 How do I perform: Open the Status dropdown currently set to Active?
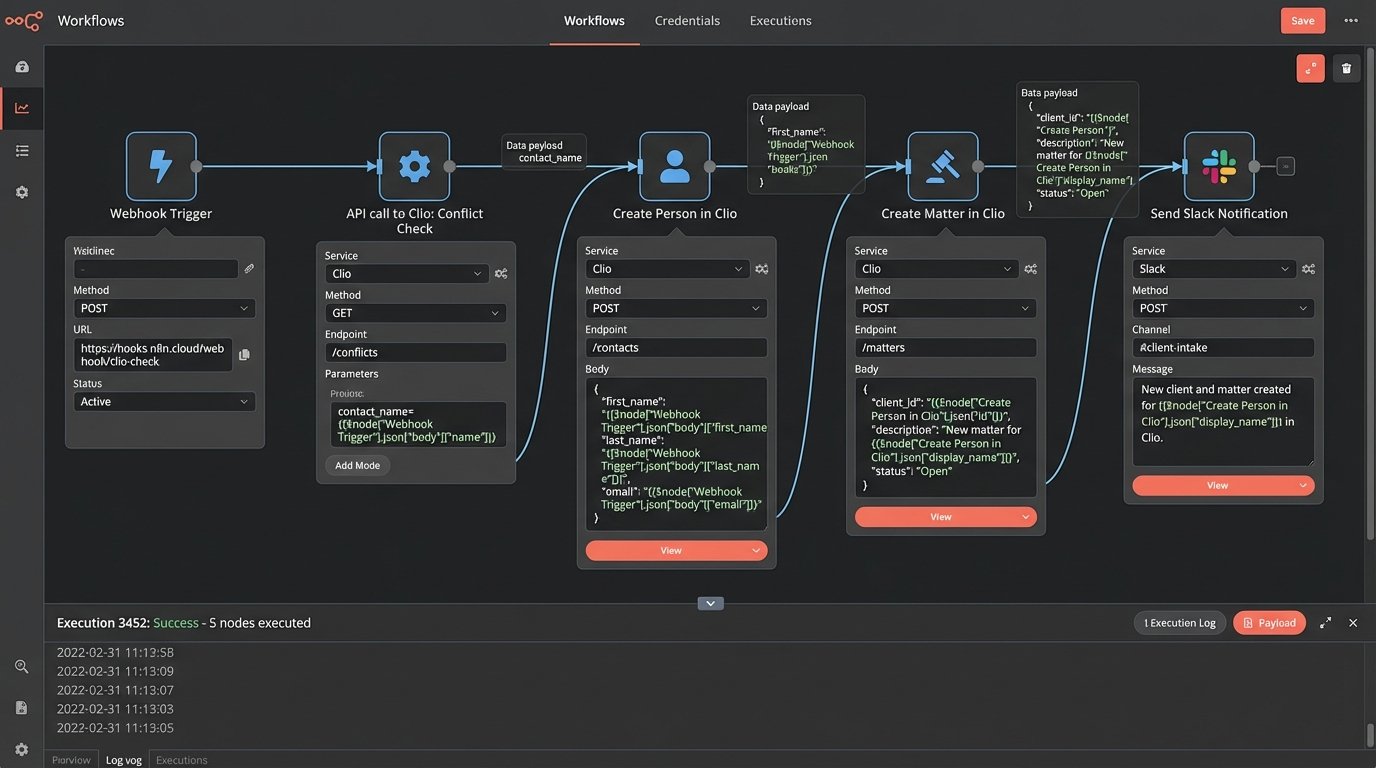pos(164,401)
